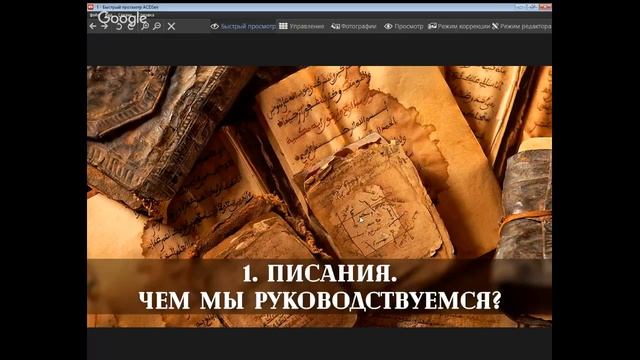Go to the previous image with left arrow
Viewport: 640px width, 360px height.
(x=93, y=26)
